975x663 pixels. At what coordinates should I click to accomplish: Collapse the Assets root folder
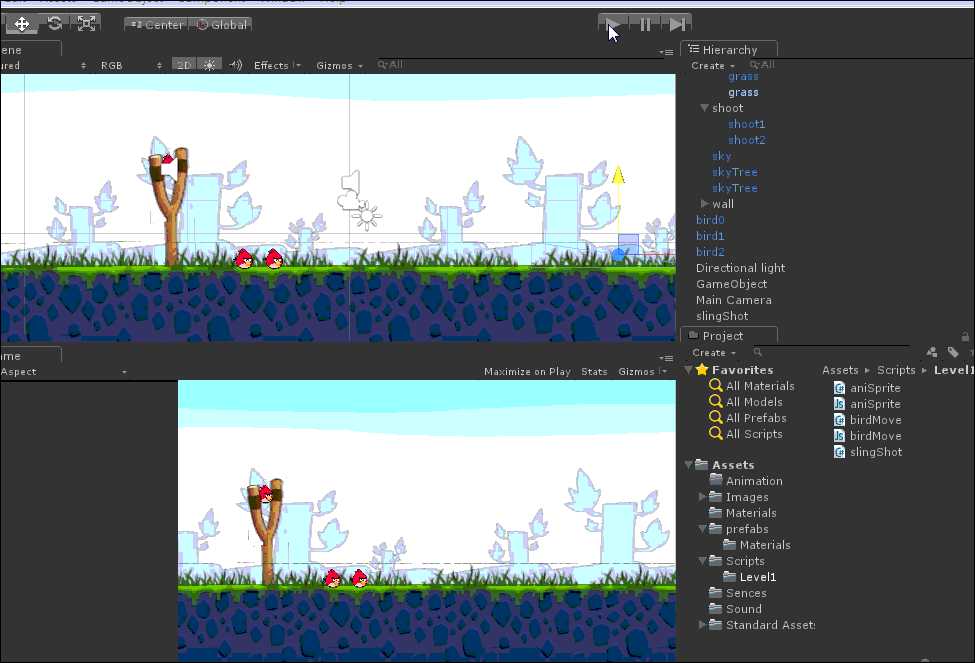[688, 465]
